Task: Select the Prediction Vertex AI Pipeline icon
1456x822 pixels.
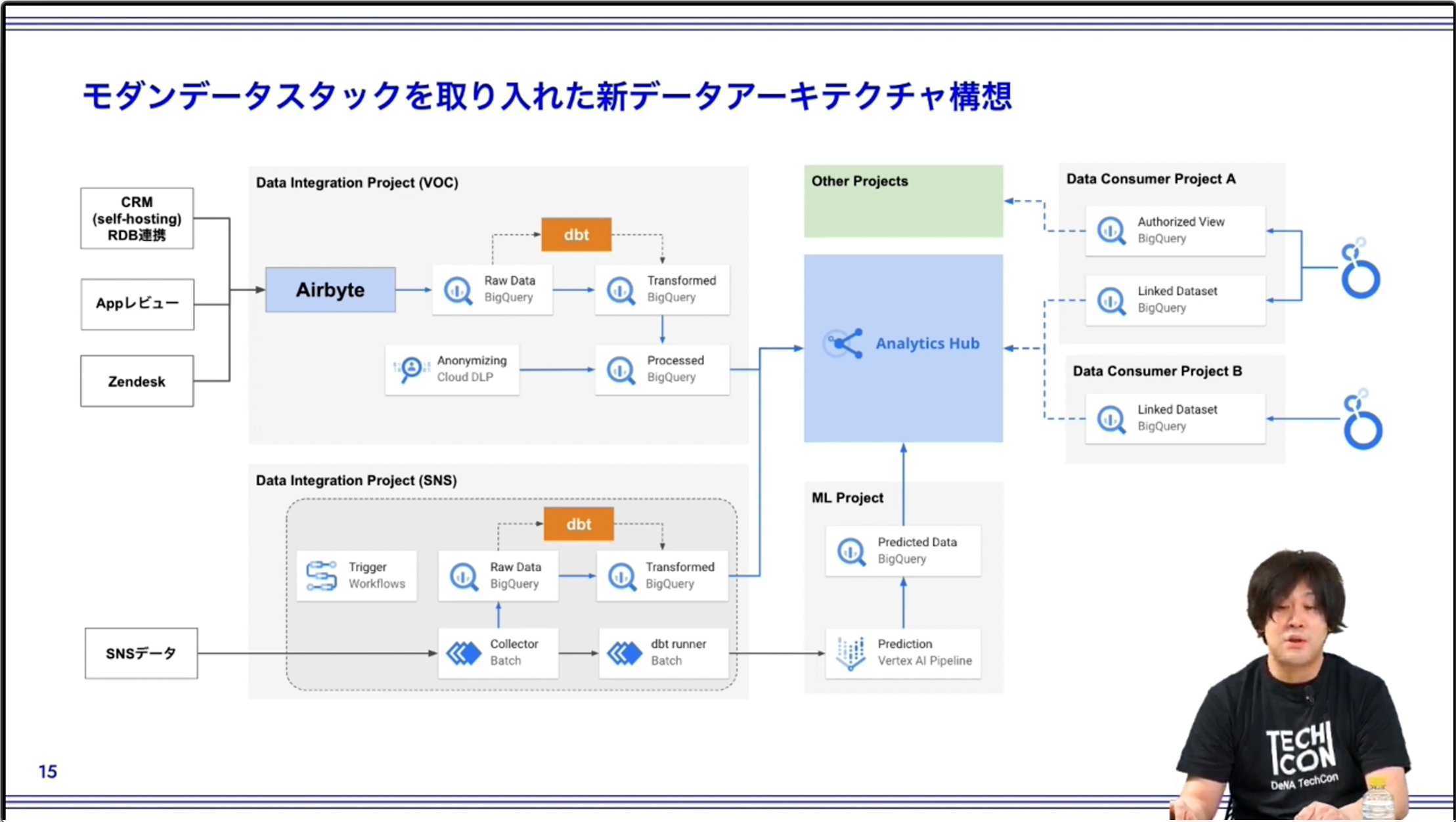Action: coord(852,653)
